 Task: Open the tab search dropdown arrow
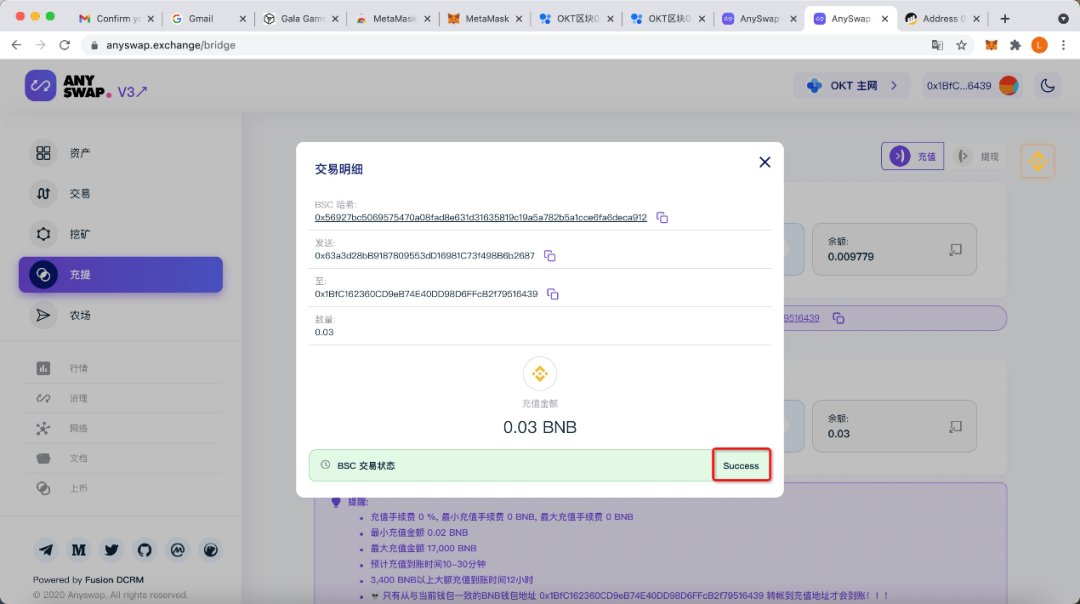tap(1063, 19)
